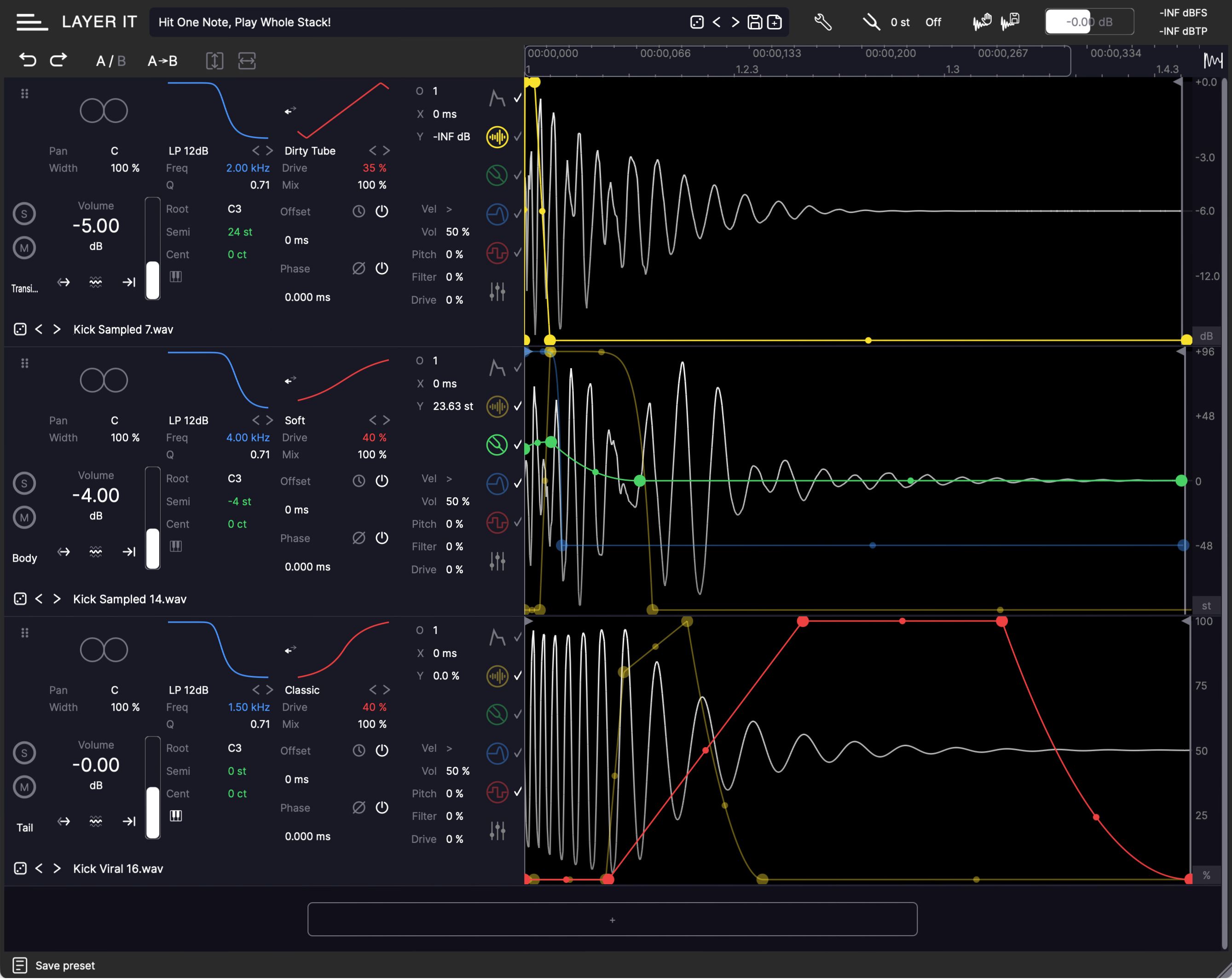The height and width of the screenshot is (979, 1232).
Task: Open settings with the wrench icon
Action: coord(823,22)
